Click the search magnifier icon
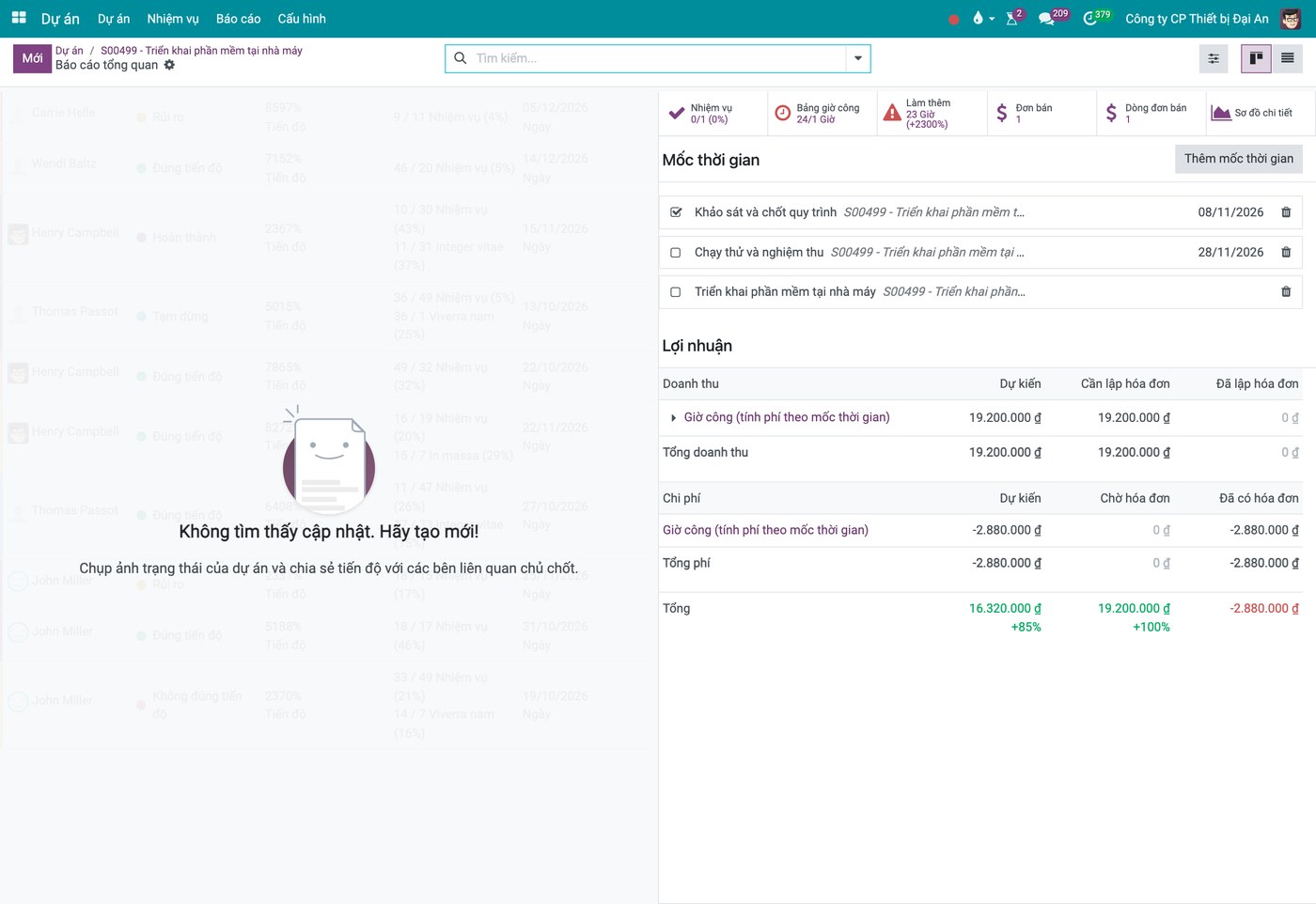1316x904 pixels. coord(461,58)
